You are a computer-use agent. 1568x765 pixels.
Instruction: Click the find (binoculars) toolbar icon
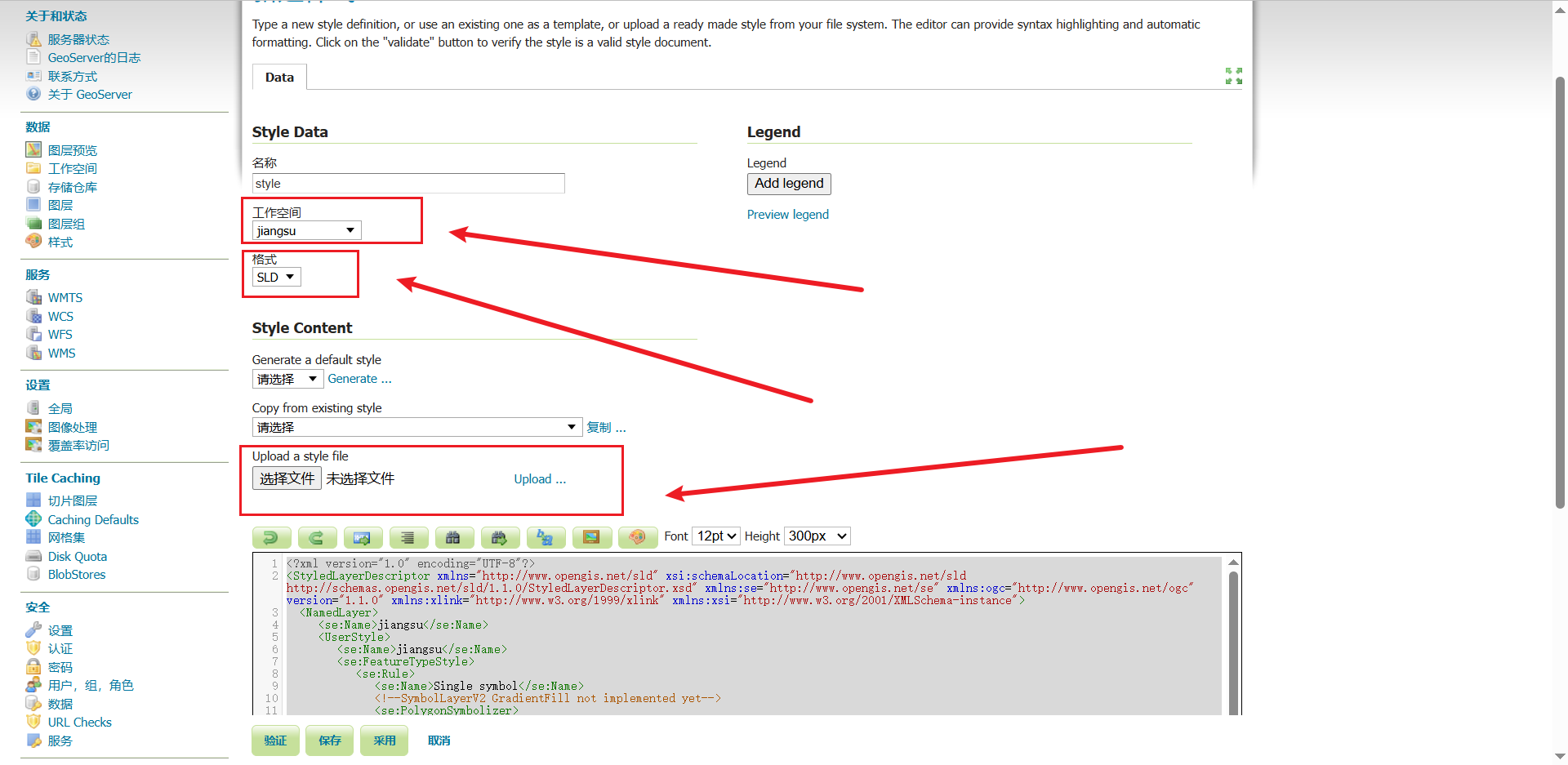(454, 536)
